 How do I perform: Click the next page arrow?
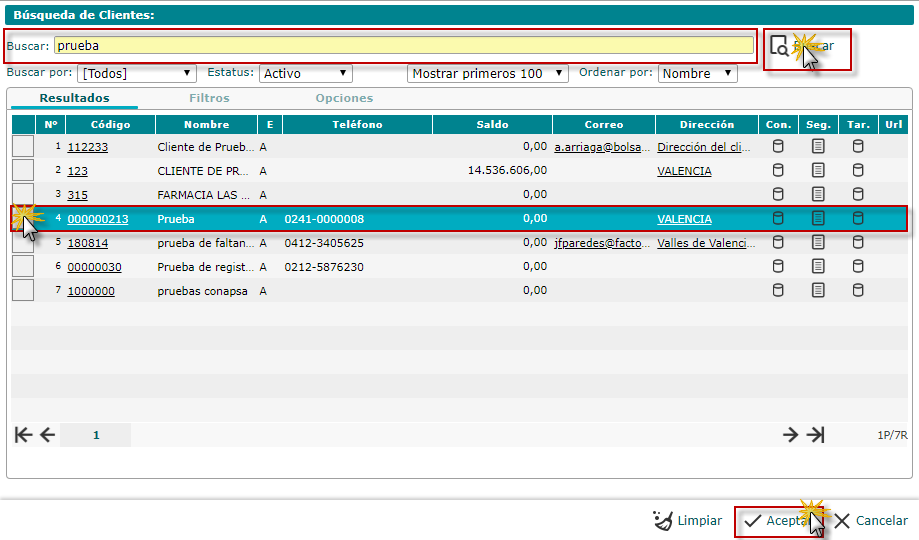790,435
